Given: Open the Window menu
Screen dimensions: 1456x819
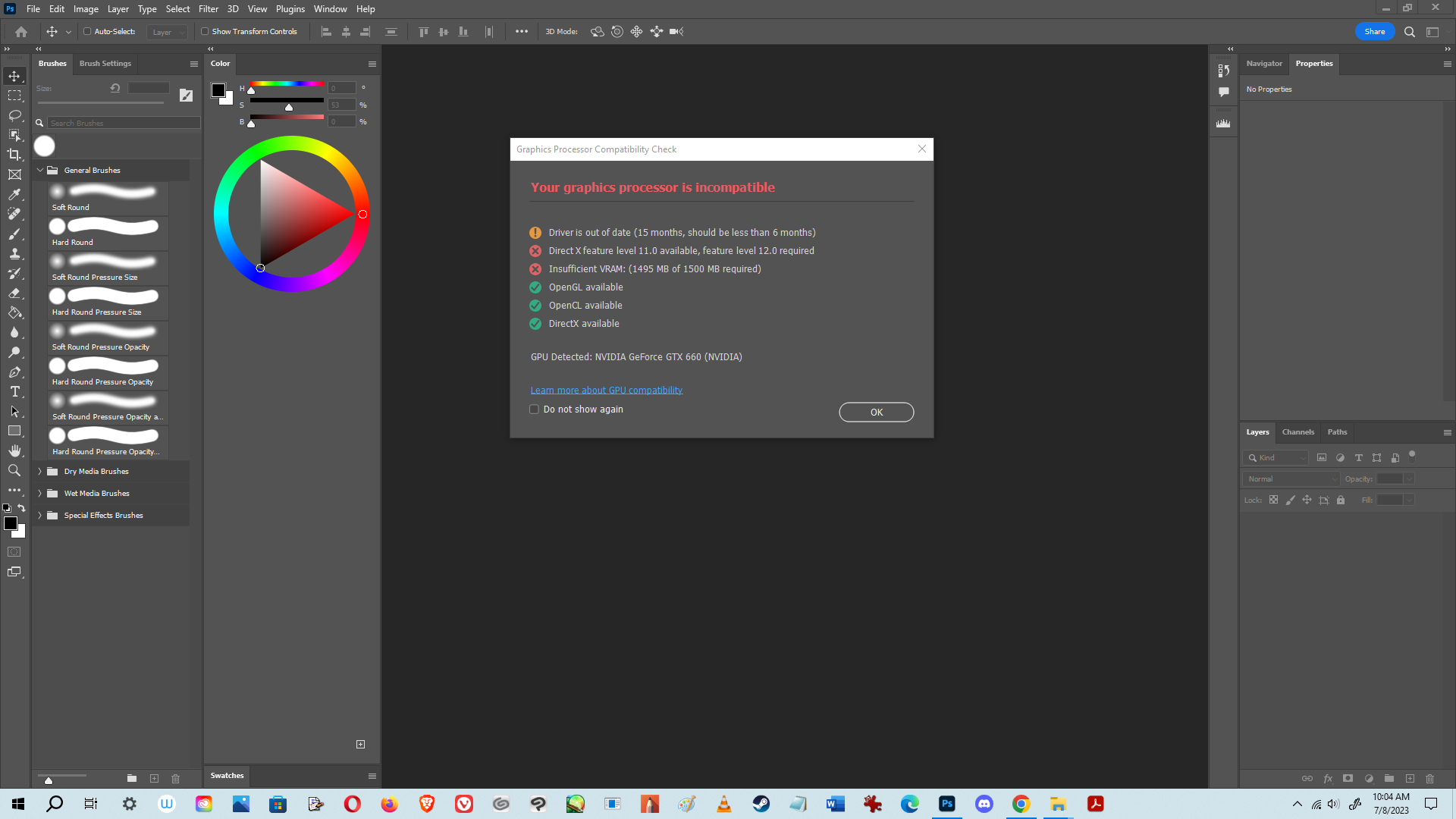Looking at the screenshot, I should (331, 9).
